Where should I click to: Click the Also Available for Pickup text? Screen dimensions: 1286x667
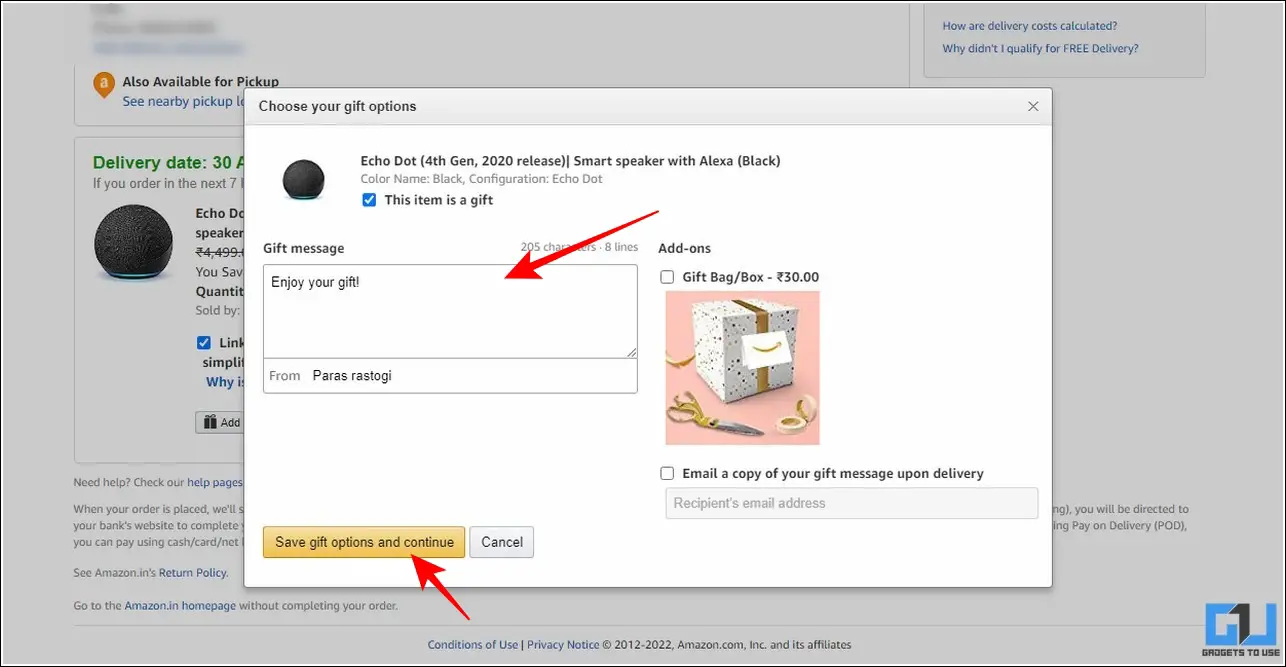click(201, 82)
